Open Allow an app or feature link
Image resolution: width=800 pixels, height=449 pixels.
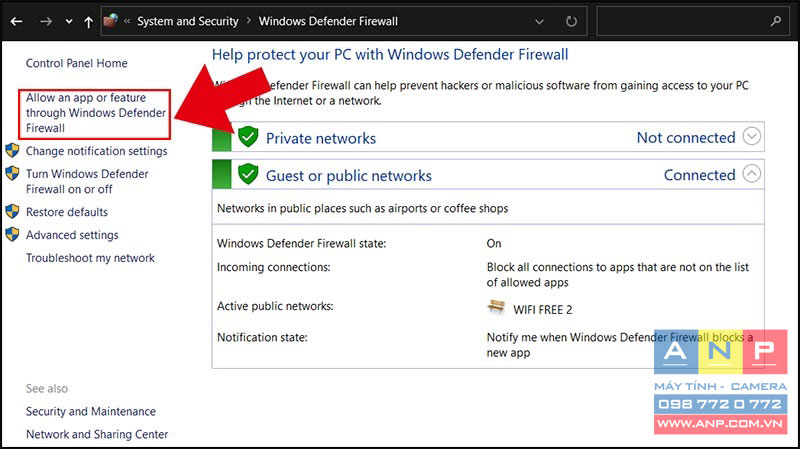95,113
